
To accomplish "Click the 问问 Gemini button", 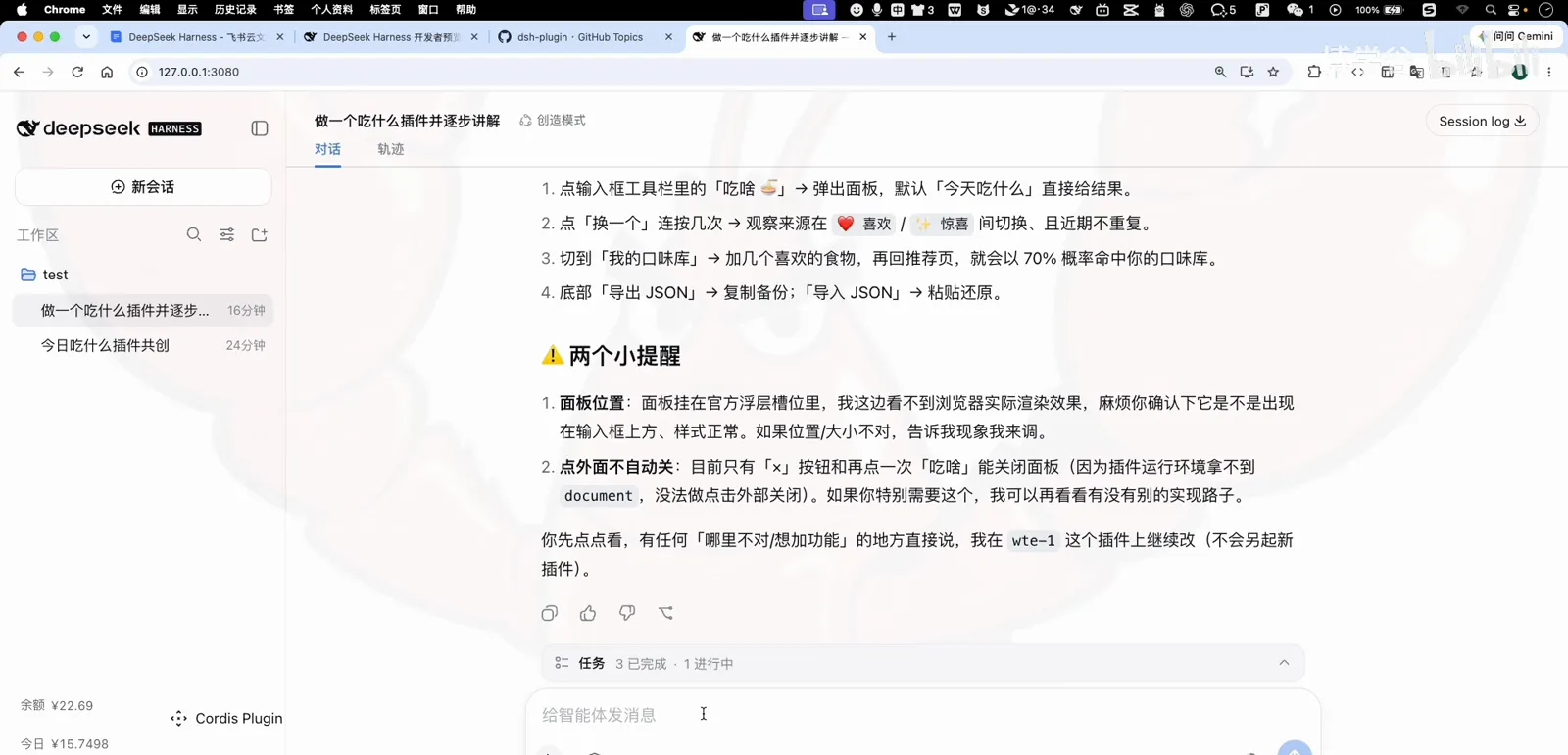I will point(1515,37).
